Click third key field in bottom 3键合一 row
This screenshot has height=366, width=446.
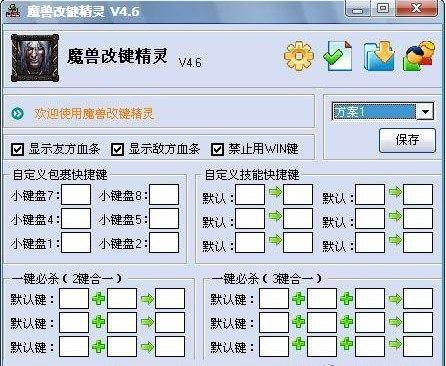370,346
